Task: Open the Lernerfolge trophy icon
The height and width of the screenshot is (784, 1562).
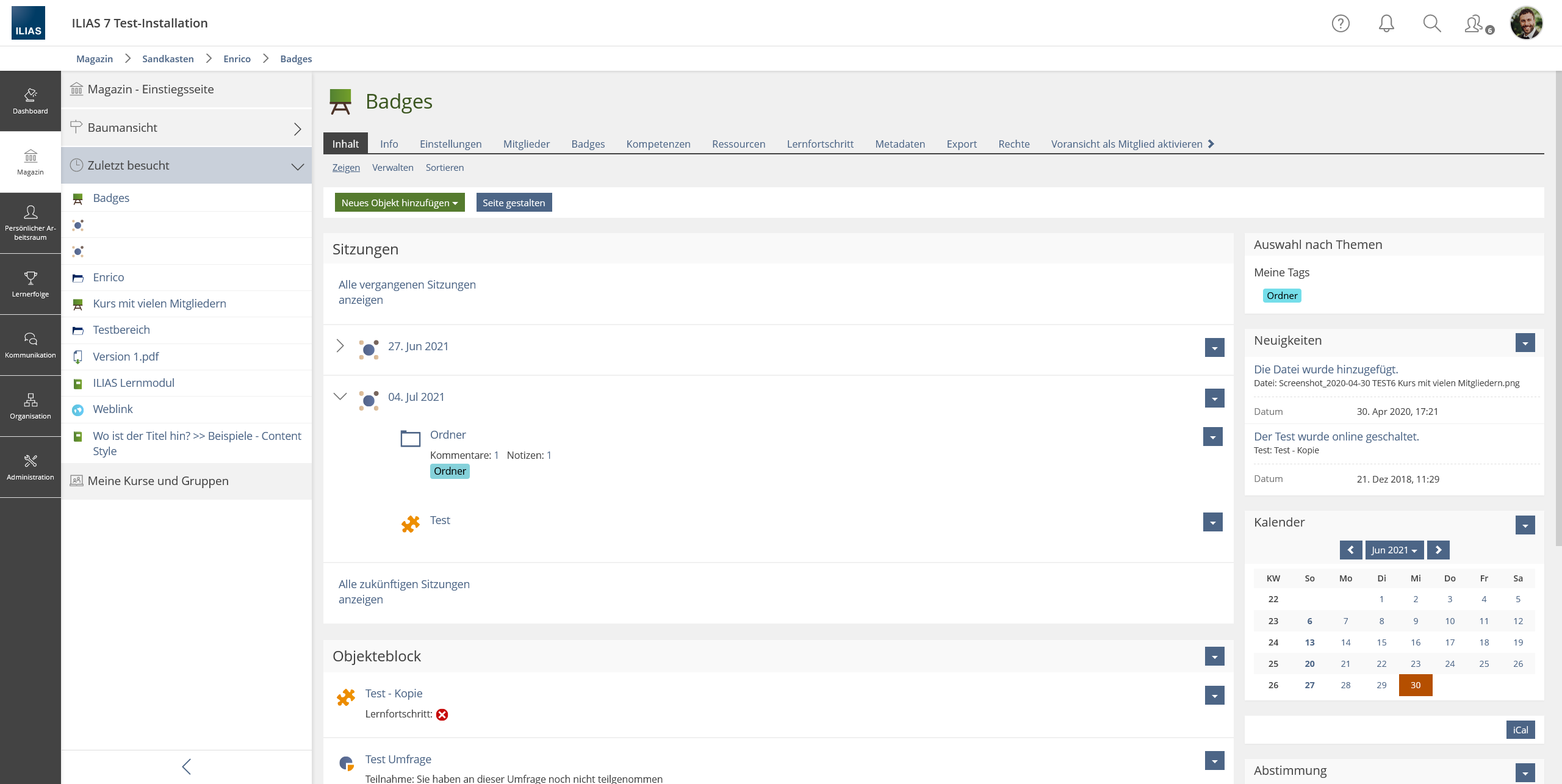Action: tap(31, 284)
